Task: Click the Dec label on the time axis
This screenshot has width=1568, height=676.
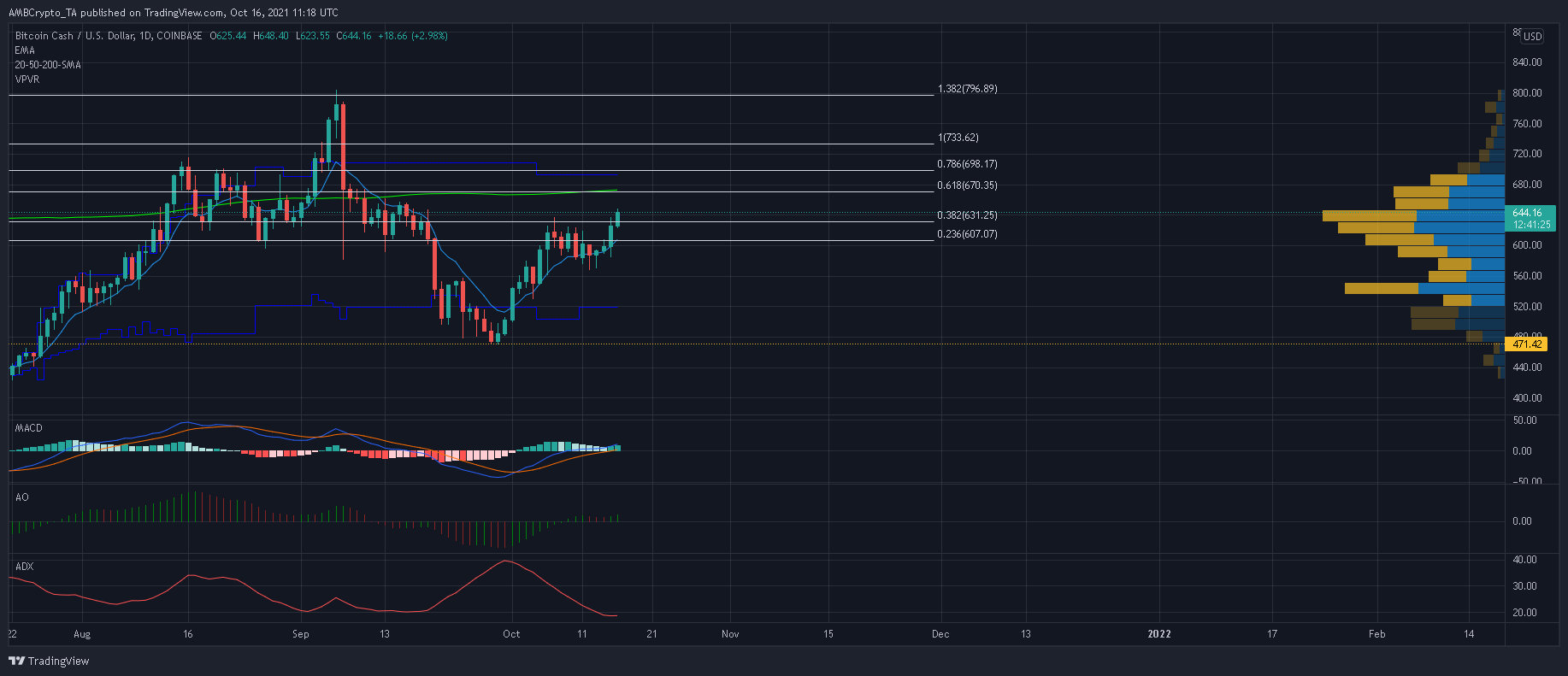Action: click(940, 634)
